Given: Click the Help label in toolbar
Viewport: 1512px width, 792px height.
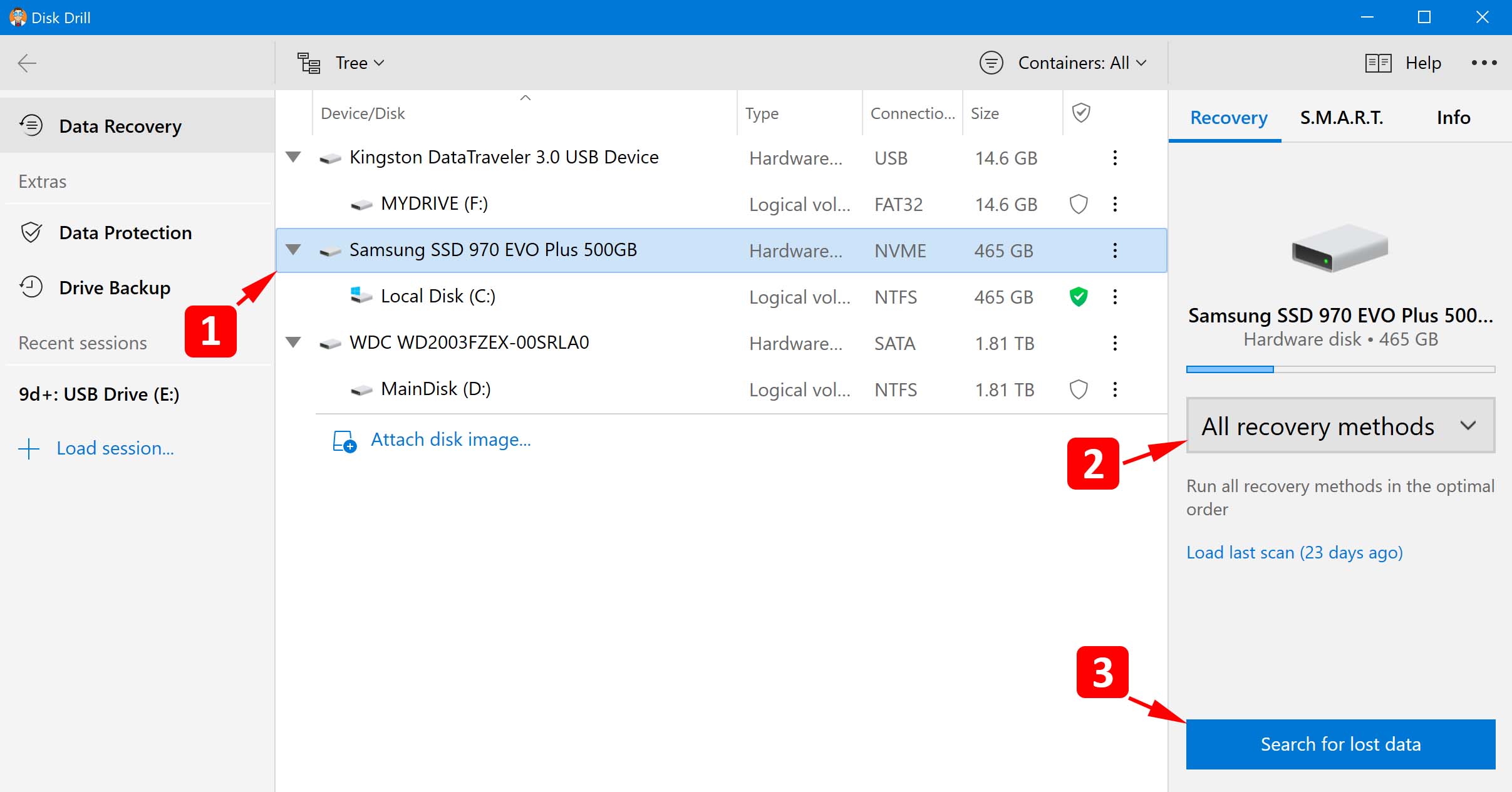Looking at the screenshot, I should [x=1423, y=63].
